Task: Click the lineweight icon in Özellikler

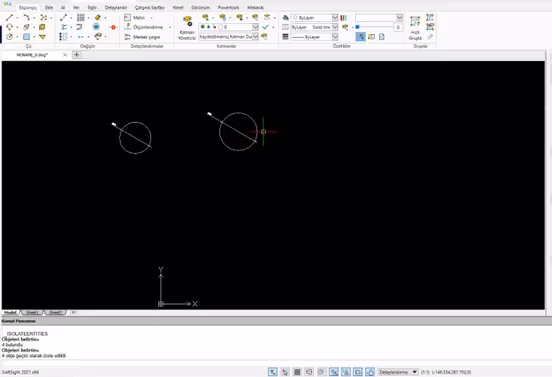Action: 286,37
